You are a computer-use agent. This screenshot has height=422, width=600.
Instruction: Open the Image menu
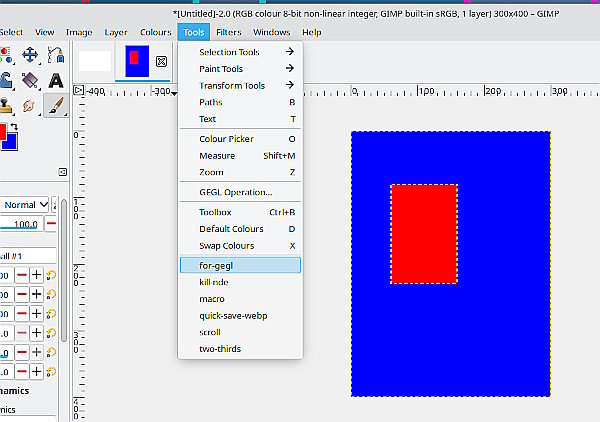point(79,32)
